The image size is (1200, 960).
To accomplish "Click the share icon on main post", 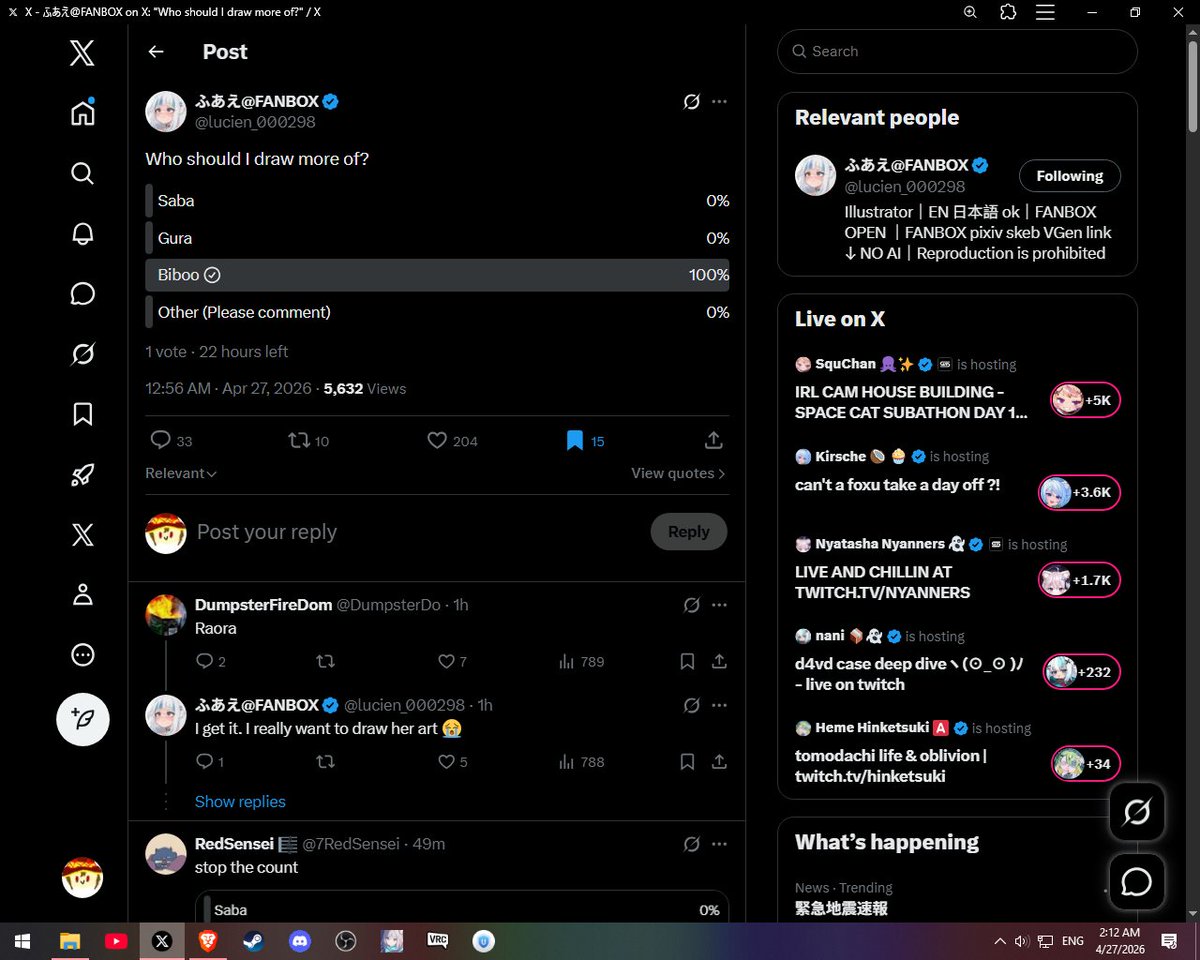I will coord(713,440).
